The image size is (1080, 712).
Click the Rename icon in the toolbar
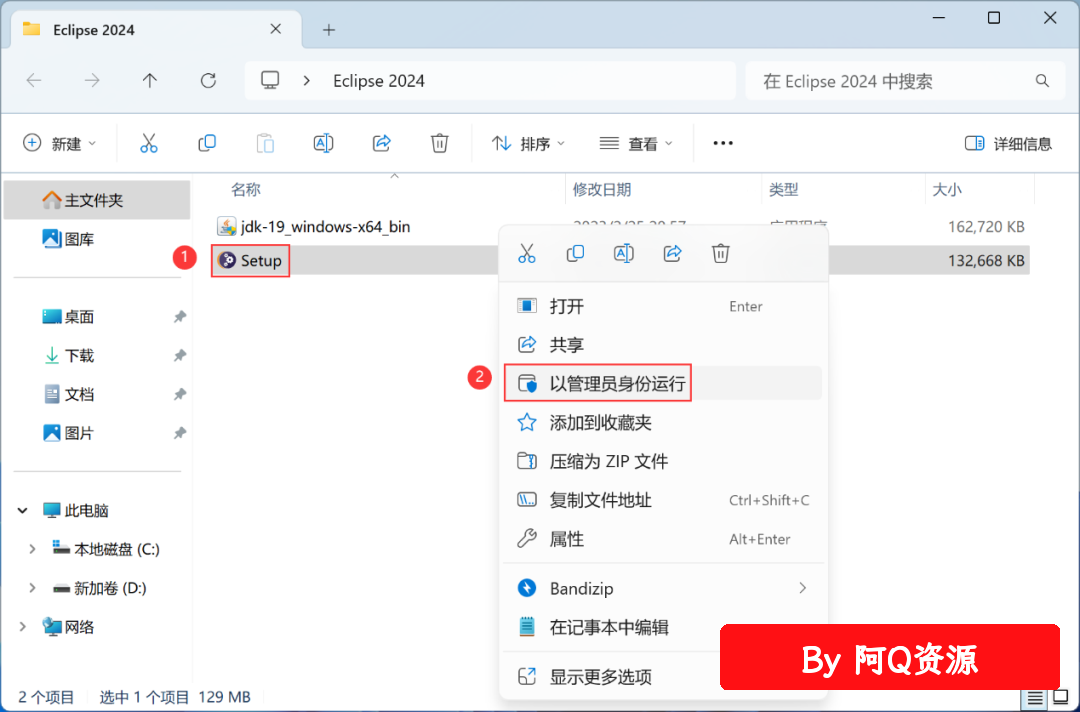323,143
